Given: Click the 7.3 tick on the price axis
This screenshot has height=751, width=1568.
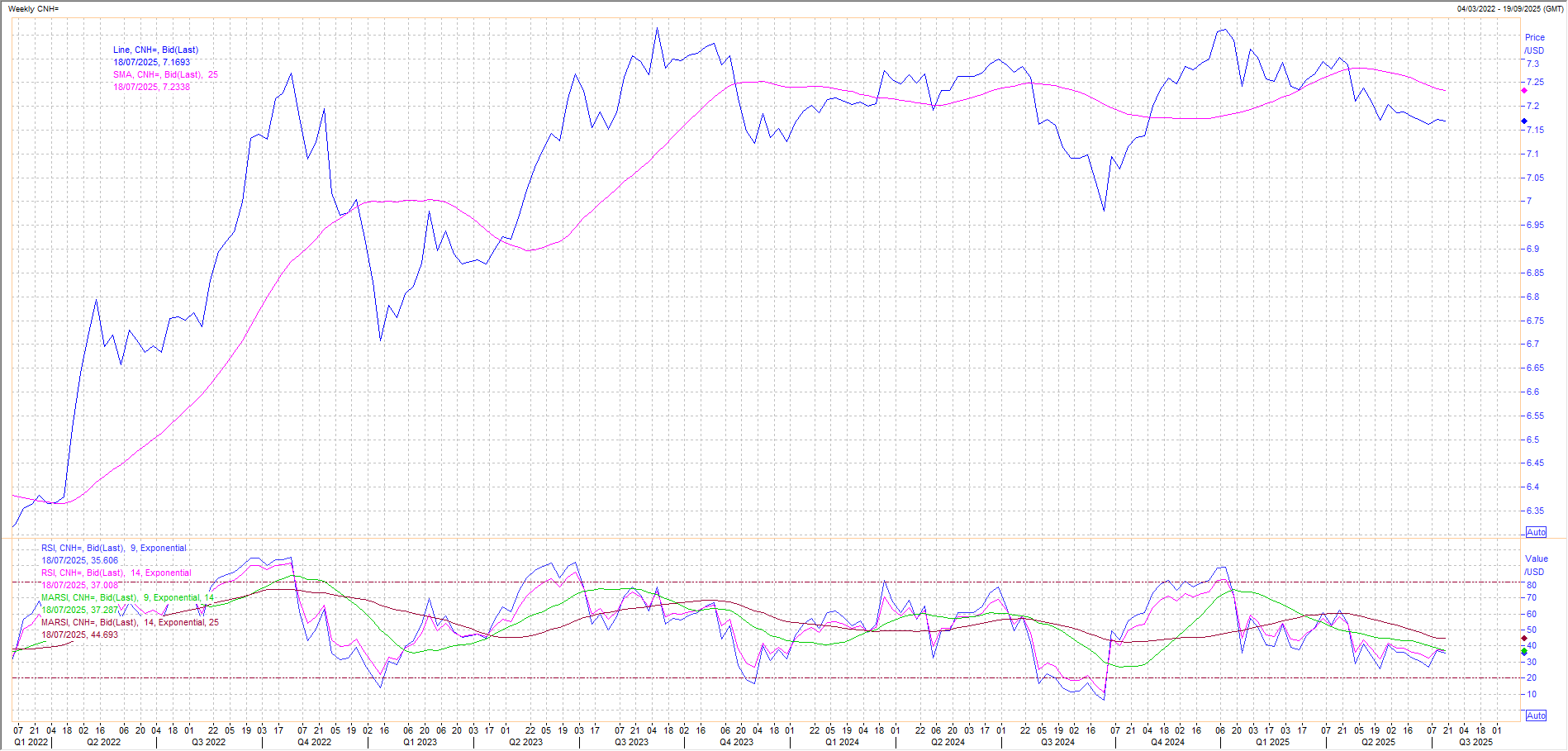Looking at the screenshot, I should [1532, 64].
